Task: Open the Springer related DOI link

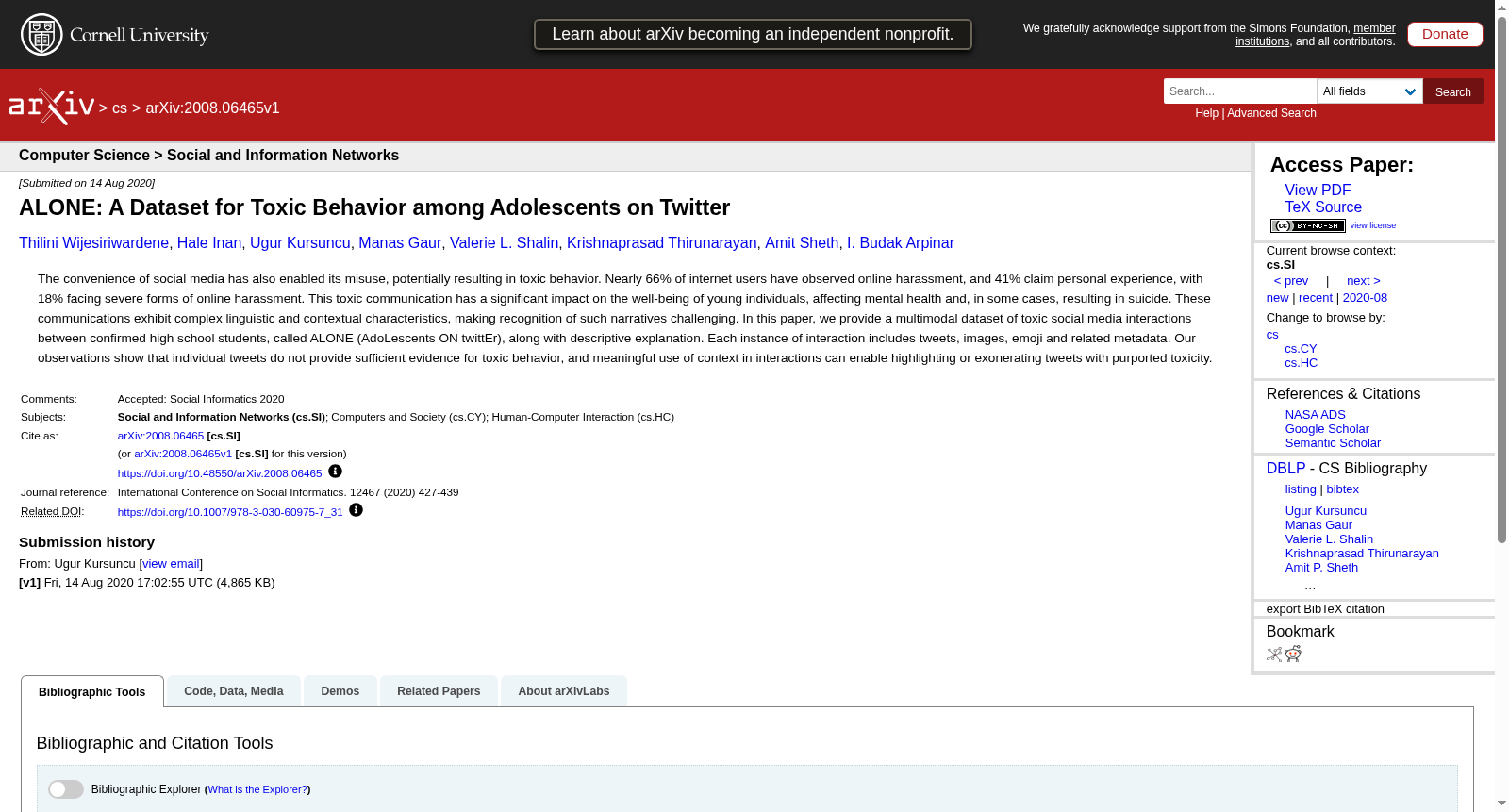Action: coord(230,512)
